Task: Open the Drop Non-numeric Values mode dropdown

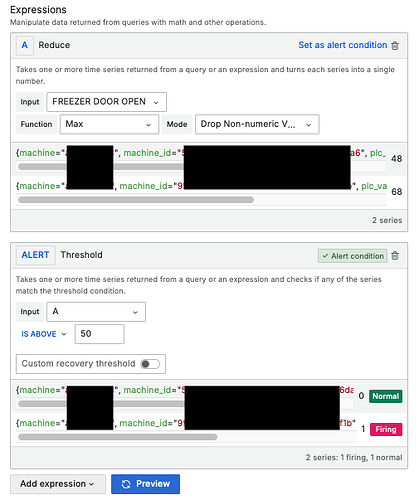Action: click(257, 124)
